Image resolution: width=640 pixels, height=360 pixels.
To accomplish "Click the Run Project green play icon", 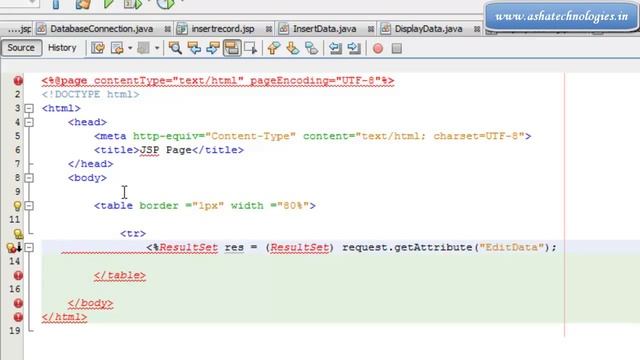I will (x=108, y=4).
